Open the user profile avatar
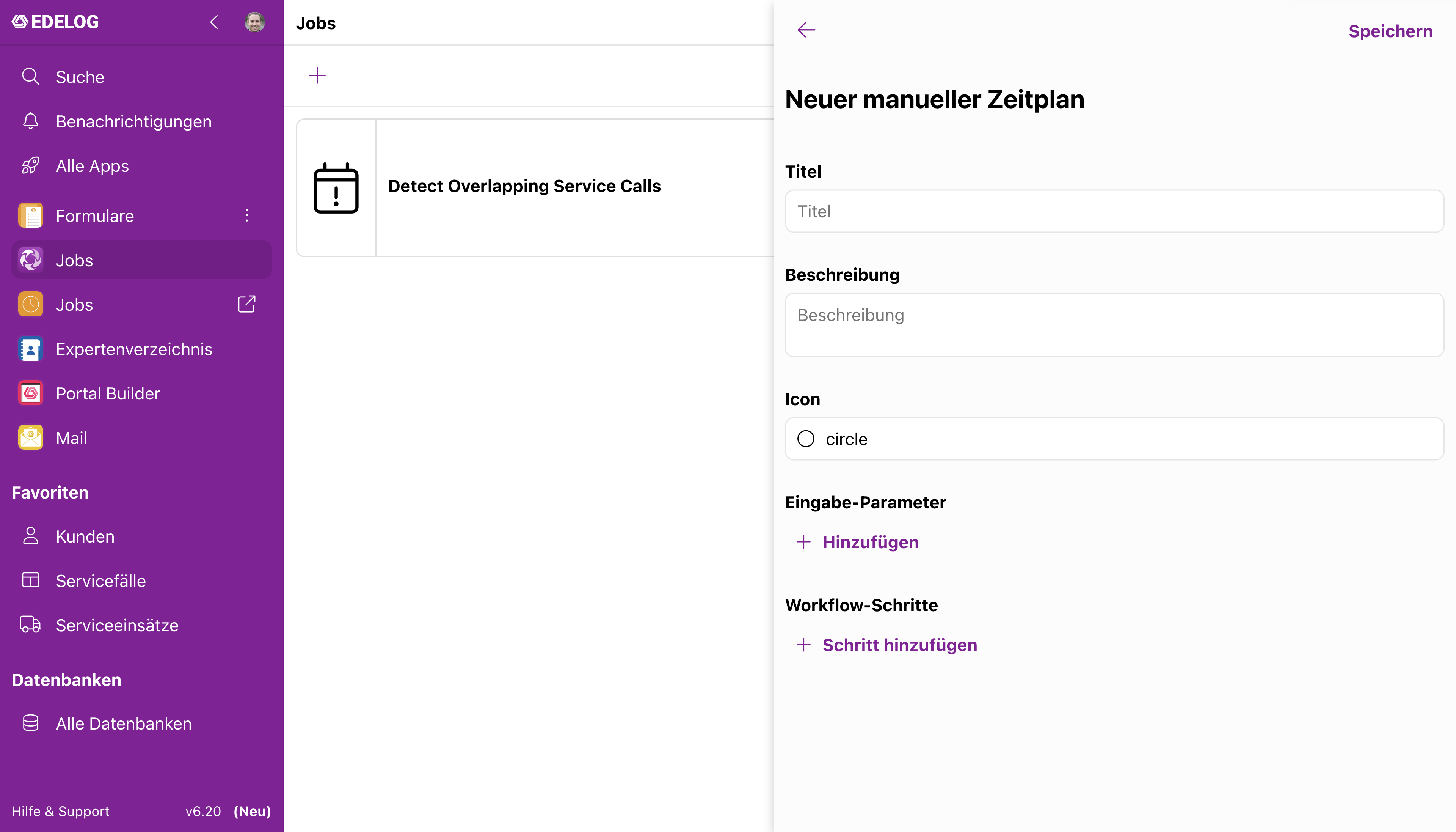The width and height of the screenshot is (1456, 832). (254, 22)
